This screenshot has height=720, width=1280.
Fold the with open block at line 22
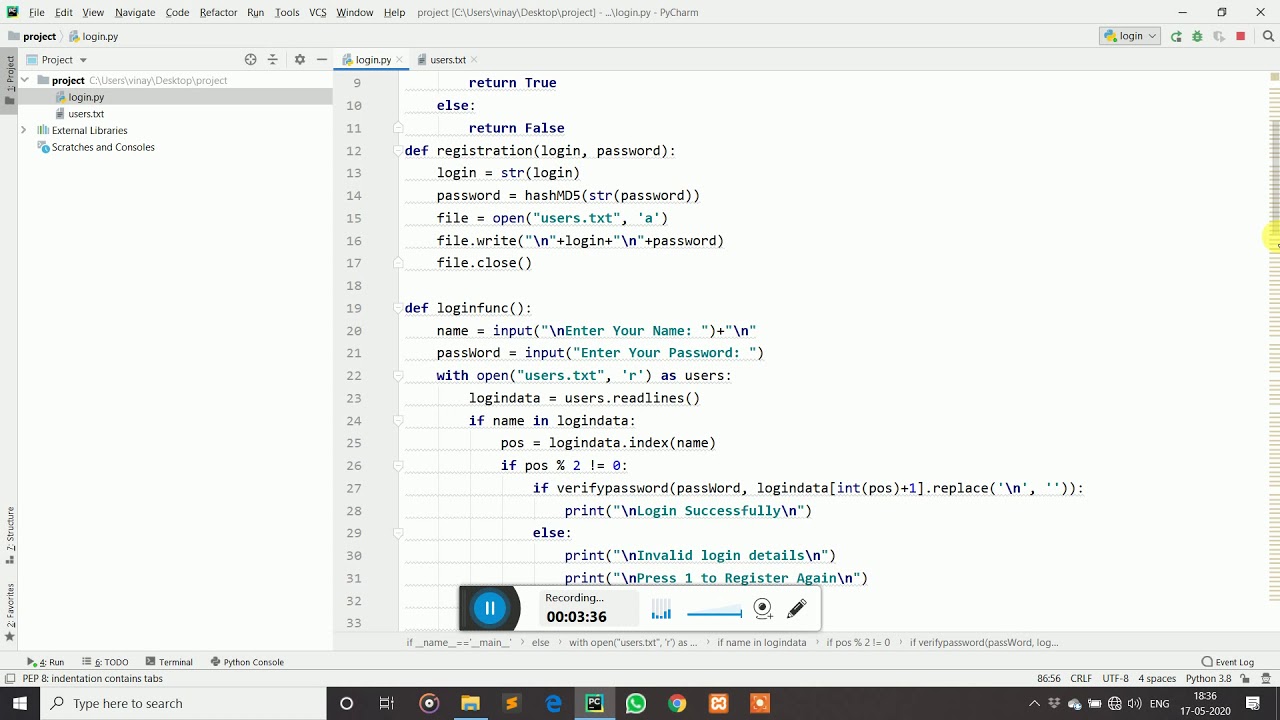tap(398, 376)
